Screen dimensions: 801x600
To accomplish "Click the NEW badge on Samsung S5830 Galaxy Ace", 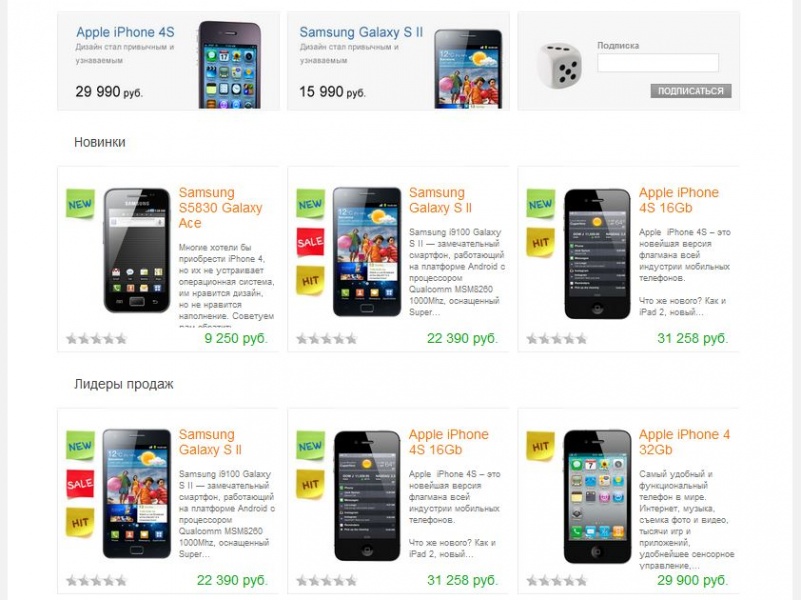I will (80, 203).
